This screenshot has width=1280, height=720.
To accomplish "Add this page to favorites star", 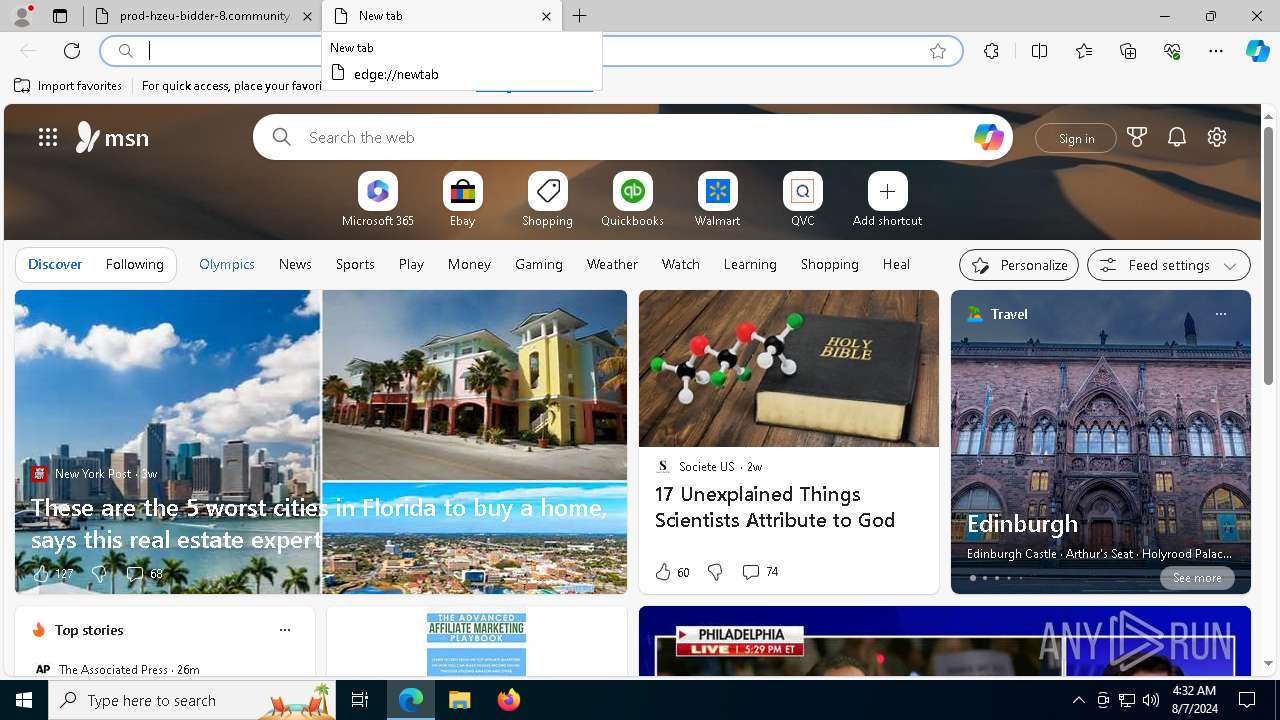I will pyautogui.click(x=937, y=51).
